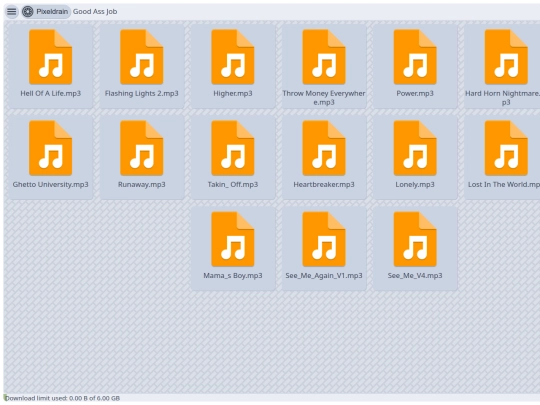Open the Flashing Lights 2.mp3 file icon
Image resolution: width=540 pixels, height=405 pixels.
pos(142,57)
